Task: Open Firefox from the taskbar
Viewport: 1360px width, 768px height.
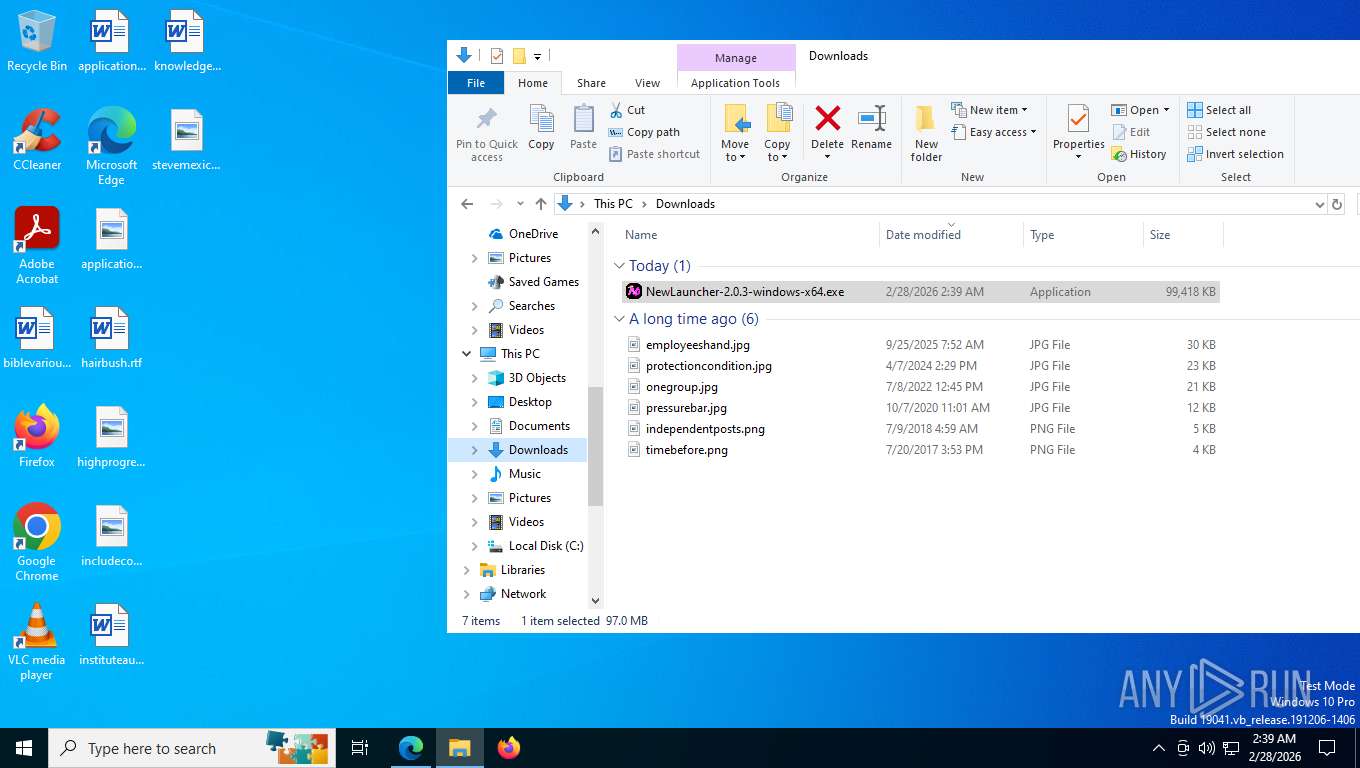Action: (x=509, y=748)
